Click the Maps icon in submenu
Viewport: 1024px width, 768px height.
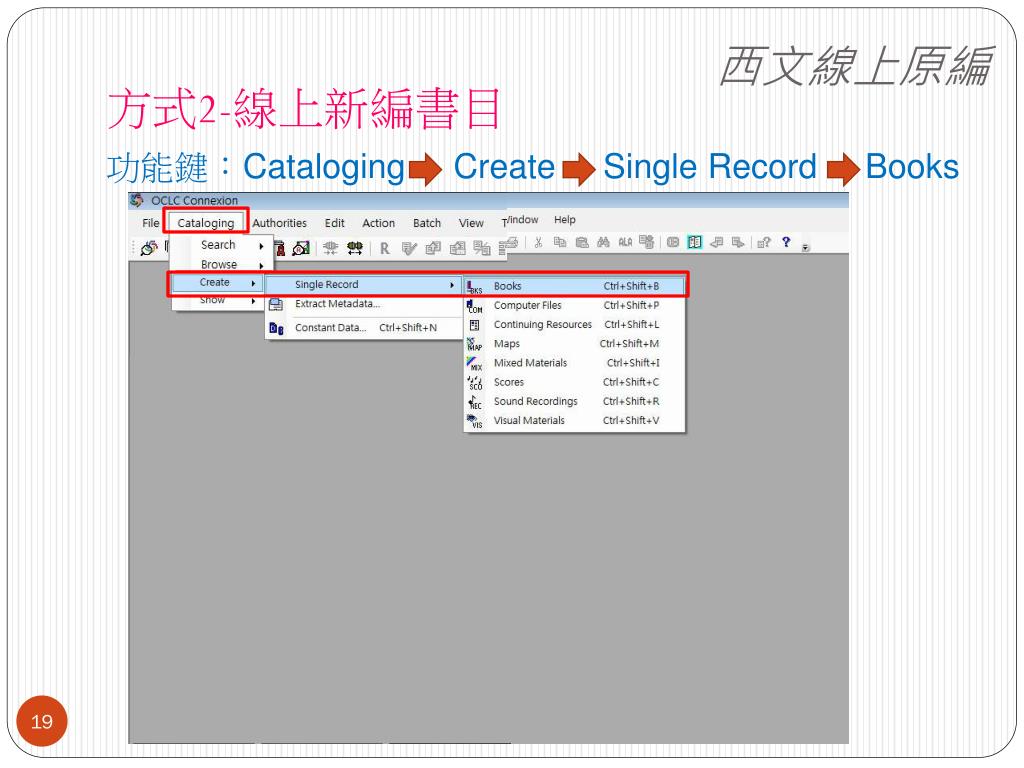pyautogui.click(x=475, y=344)
